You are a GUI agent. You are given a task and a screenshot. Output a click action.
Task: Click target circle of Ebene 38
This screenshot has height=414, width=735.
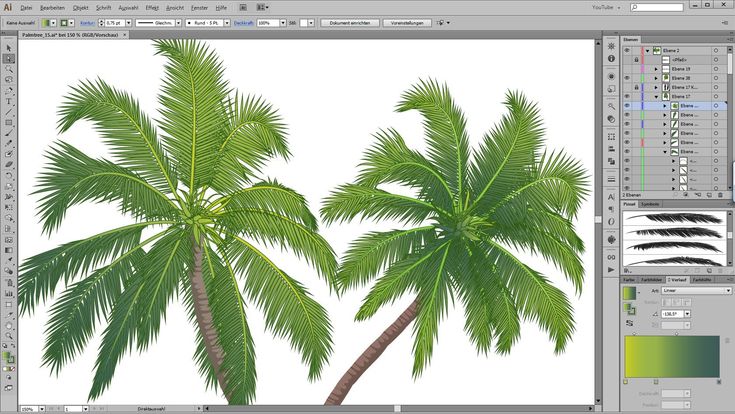716,78
